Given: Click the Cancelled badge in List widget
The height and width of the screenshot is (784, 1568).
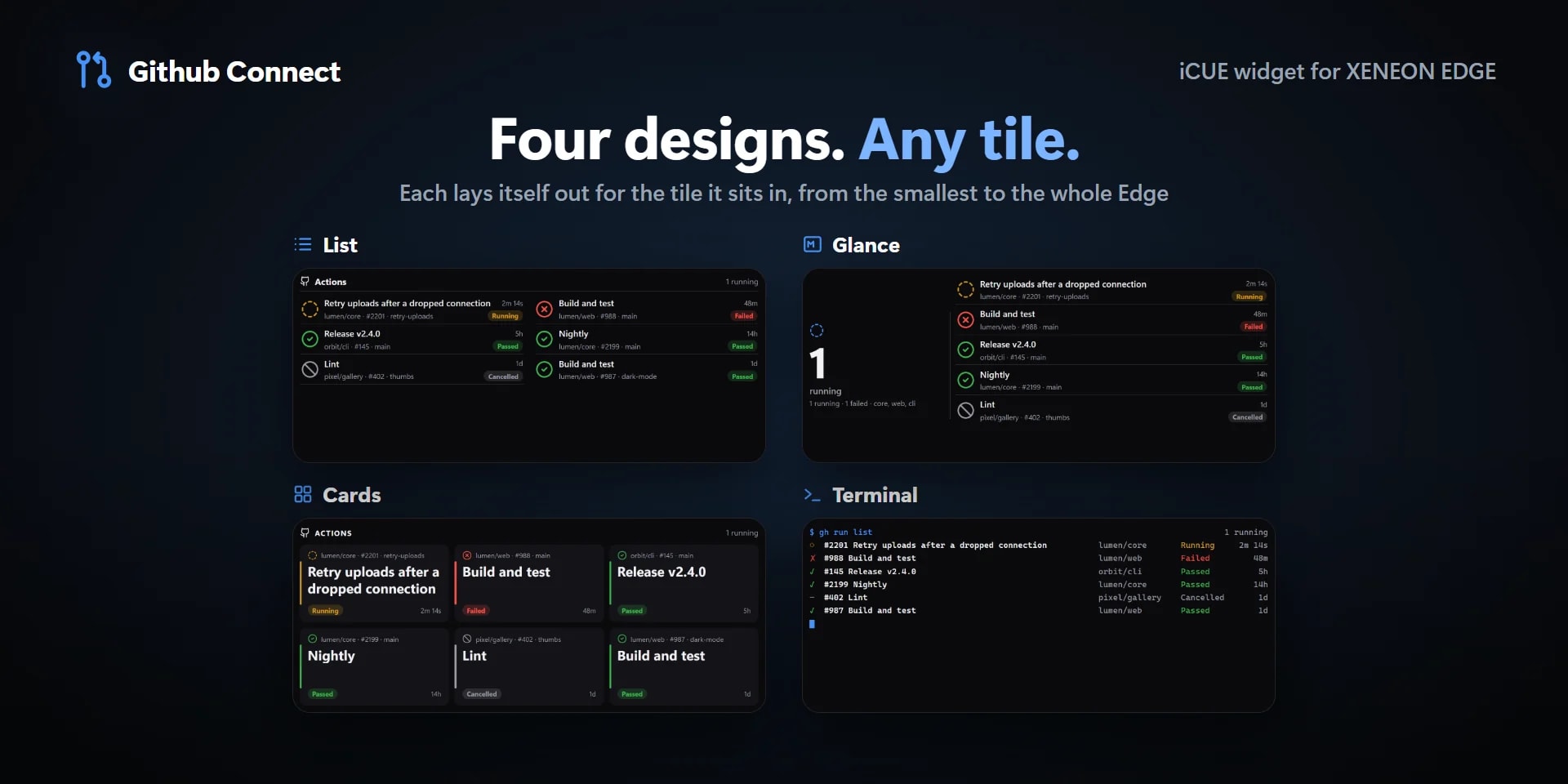Looking at the screenshot, I should point(503,376).
